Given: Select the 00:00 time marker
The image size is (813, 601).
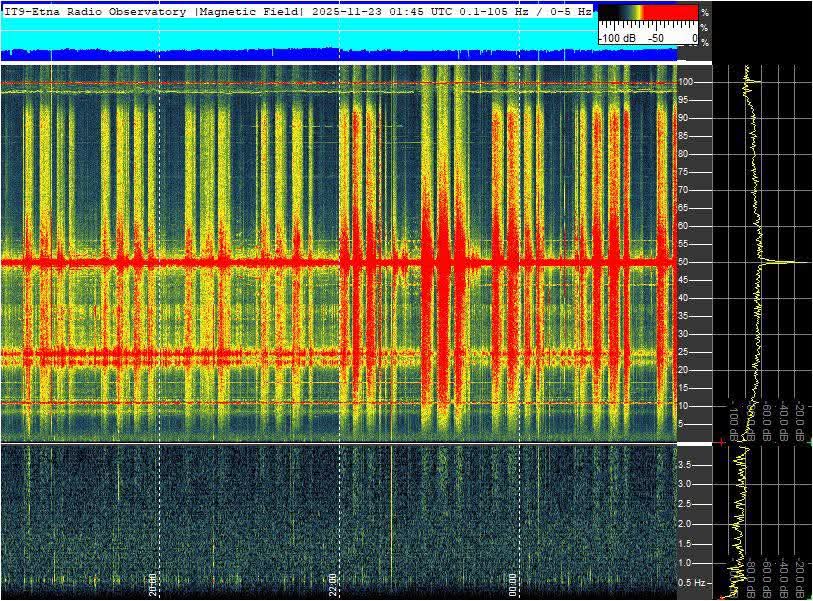Looking at the screenshot, I should tap(512, 583).
